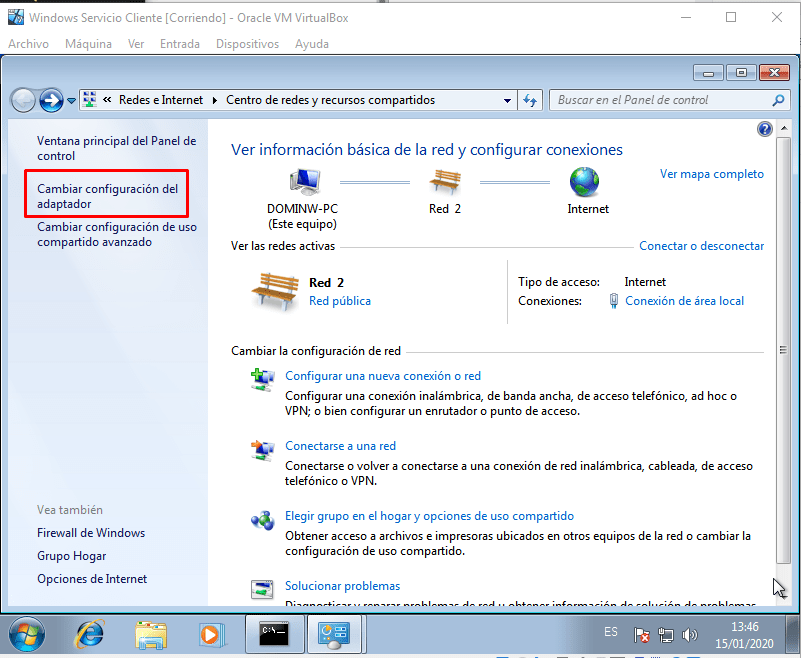Click the back navigation arrow button
This screenshot has height=658, width=801.
coord(23,100)
